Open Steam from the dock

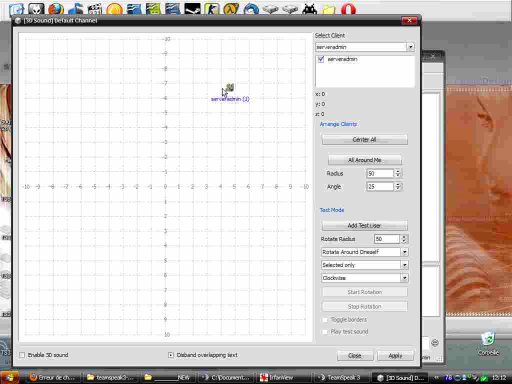[192, 9]
